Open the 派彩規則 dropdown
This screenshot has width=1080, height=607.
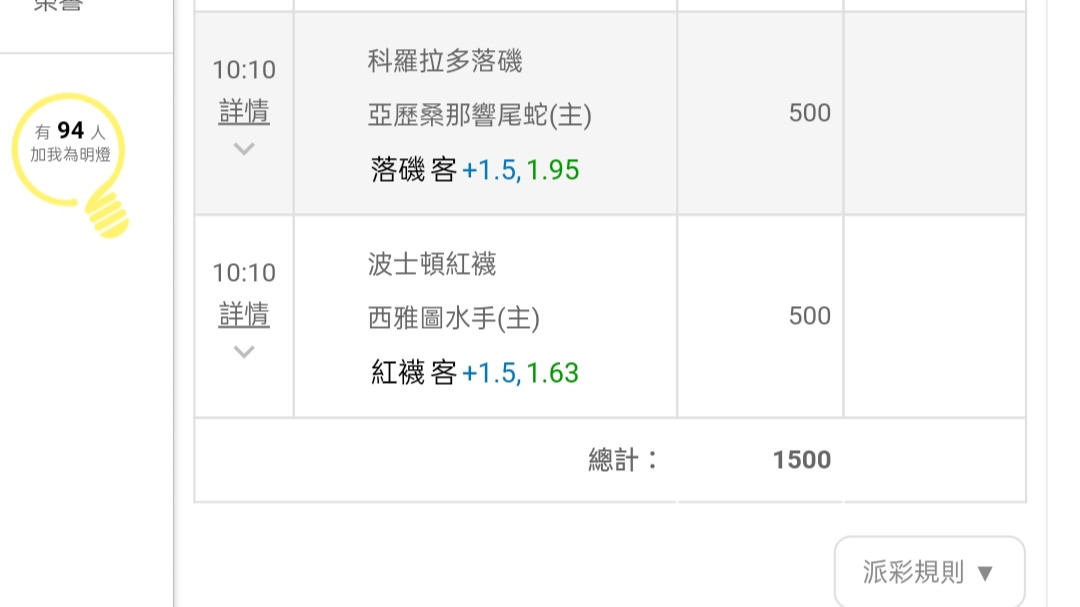coord(929,571)
